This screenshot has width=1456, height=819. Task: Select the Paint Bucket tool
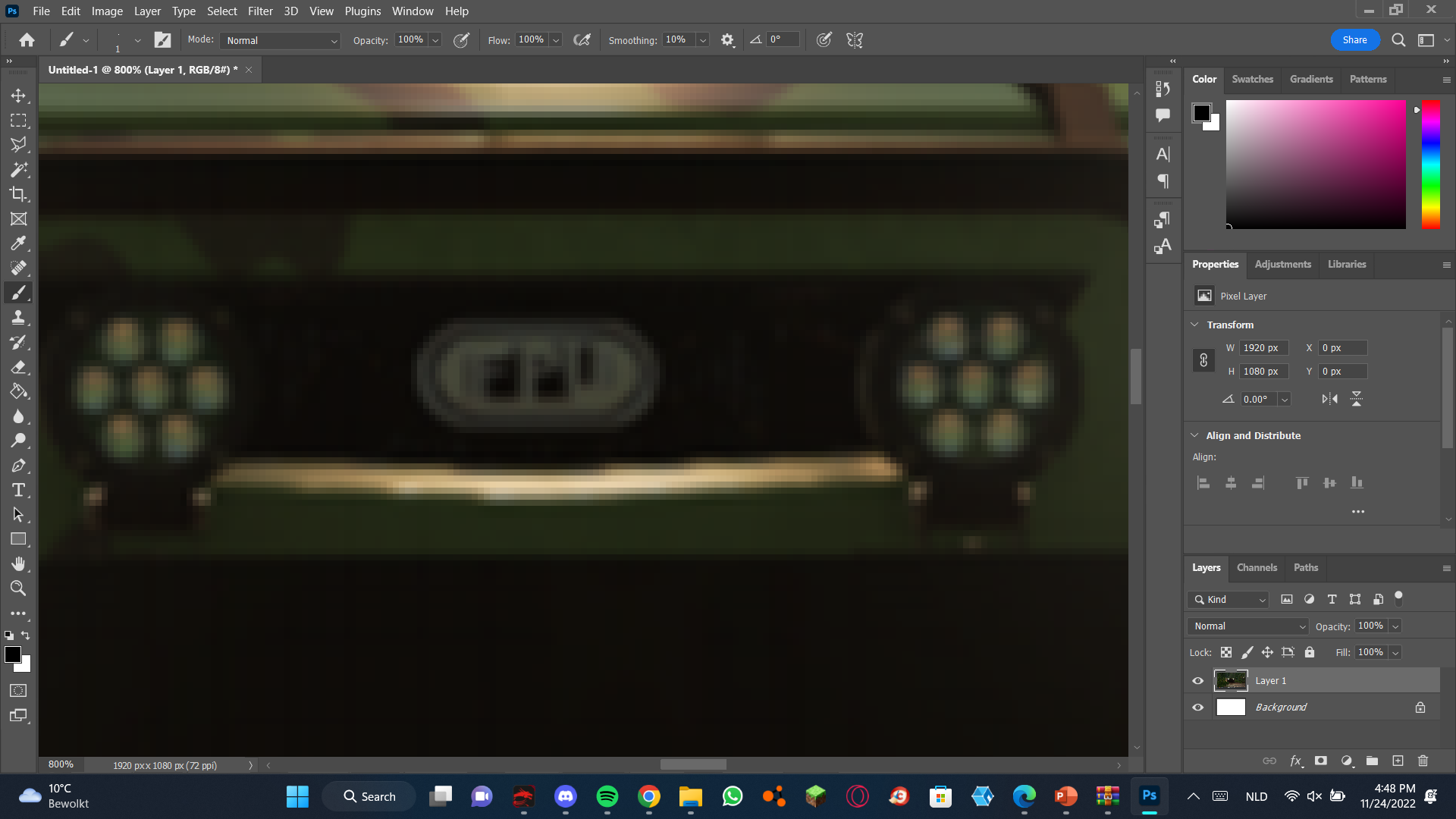coord(18,391)
